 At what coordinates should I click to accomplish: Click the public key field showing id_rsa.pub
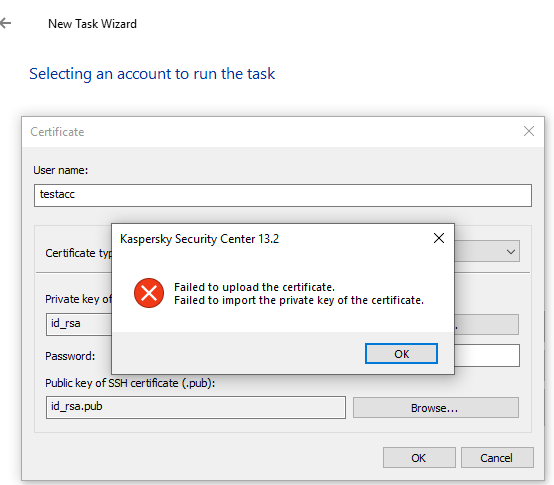[x=196, y=407]
